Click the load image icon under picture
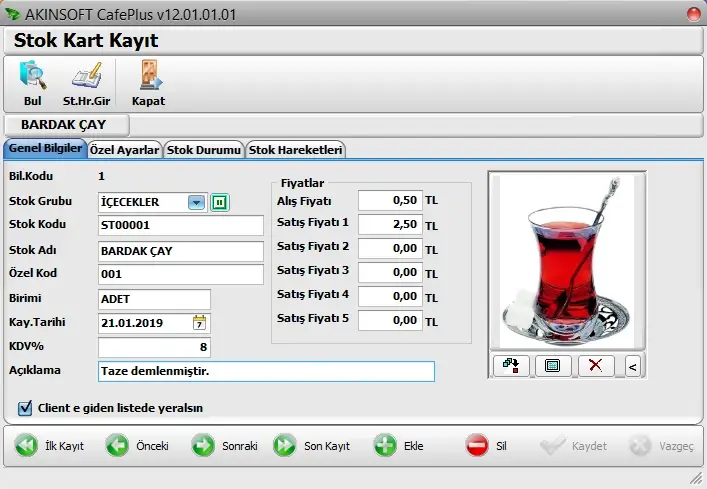 [x=511, y=366]
